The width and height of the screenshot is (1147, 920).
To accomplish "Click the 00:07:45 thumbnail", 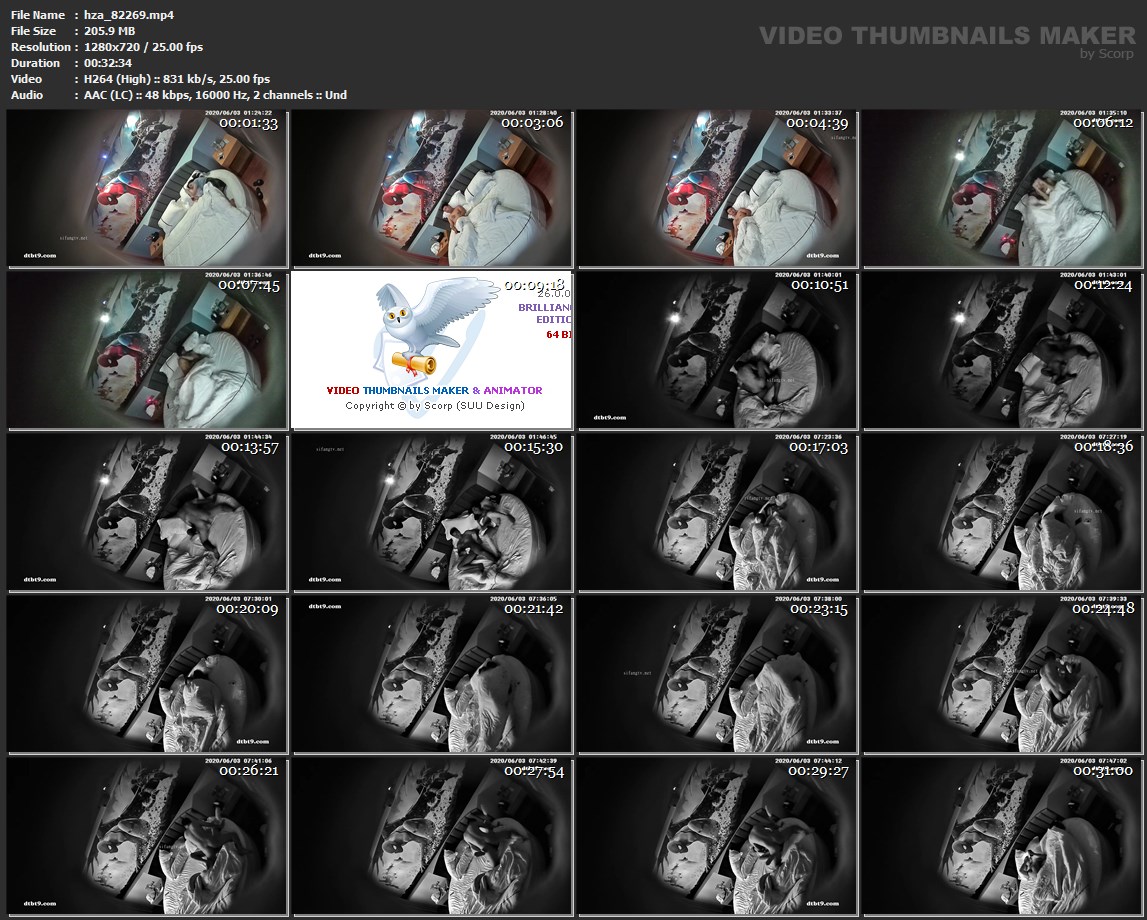I will click(x=147, y=350).
